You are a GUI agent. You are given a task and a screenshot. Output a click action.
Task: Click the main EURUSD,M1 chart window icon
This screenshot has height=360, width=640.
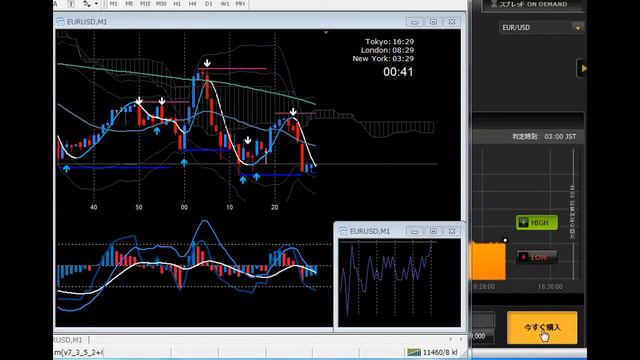60,22
